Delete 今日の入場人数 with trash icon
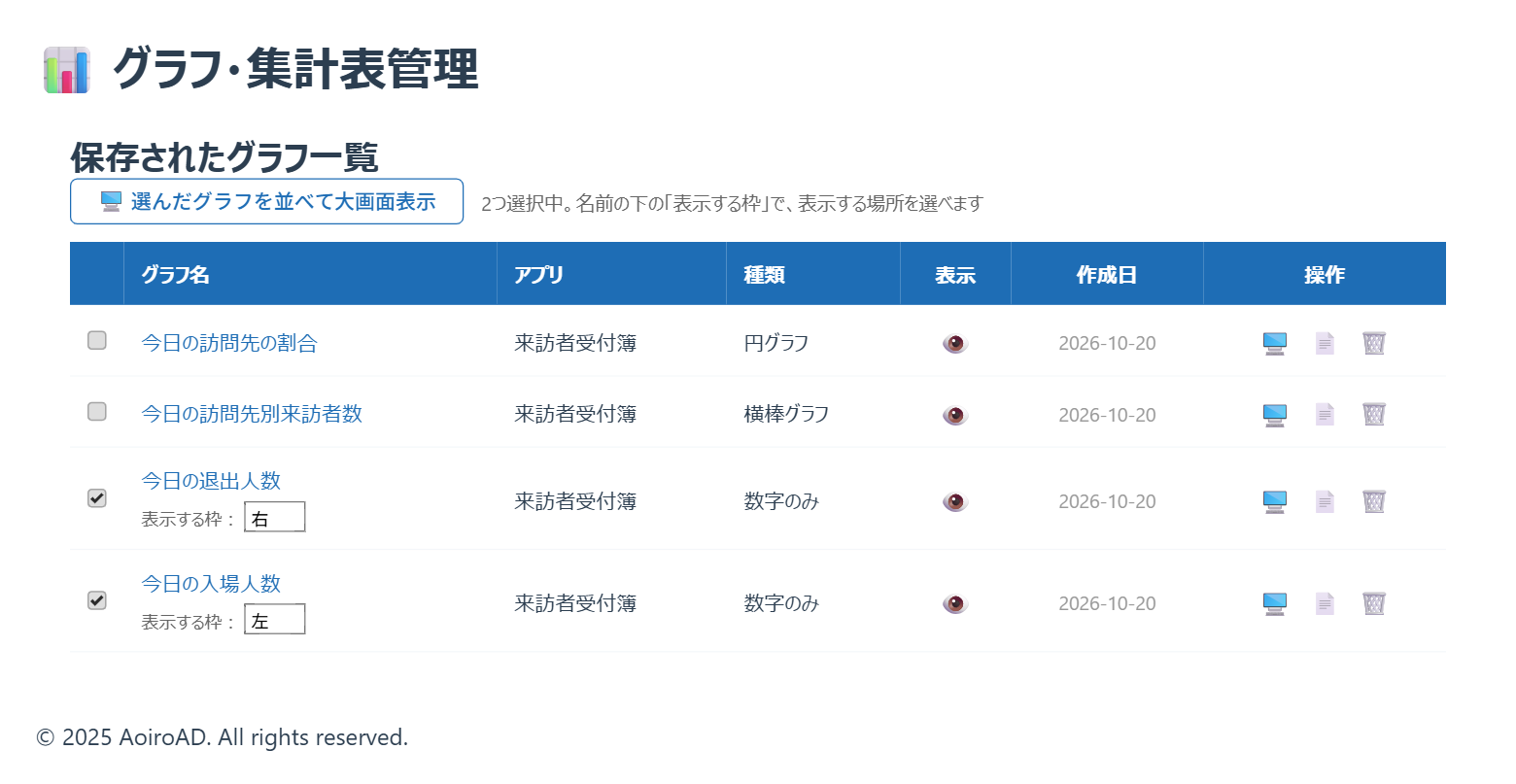Image resolution: width=1516 pixels, height=784 pixels. 1374,603
